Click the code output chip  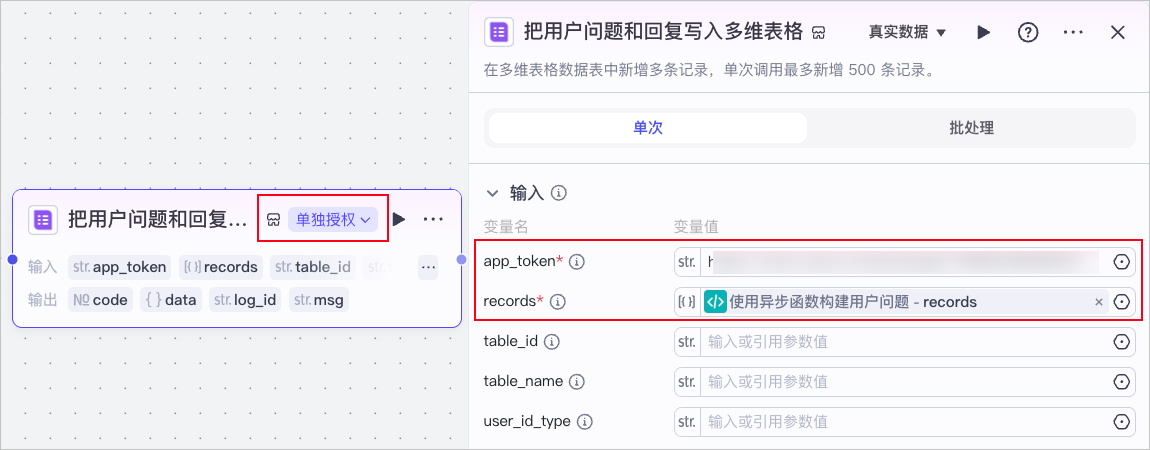click(100, 299)
